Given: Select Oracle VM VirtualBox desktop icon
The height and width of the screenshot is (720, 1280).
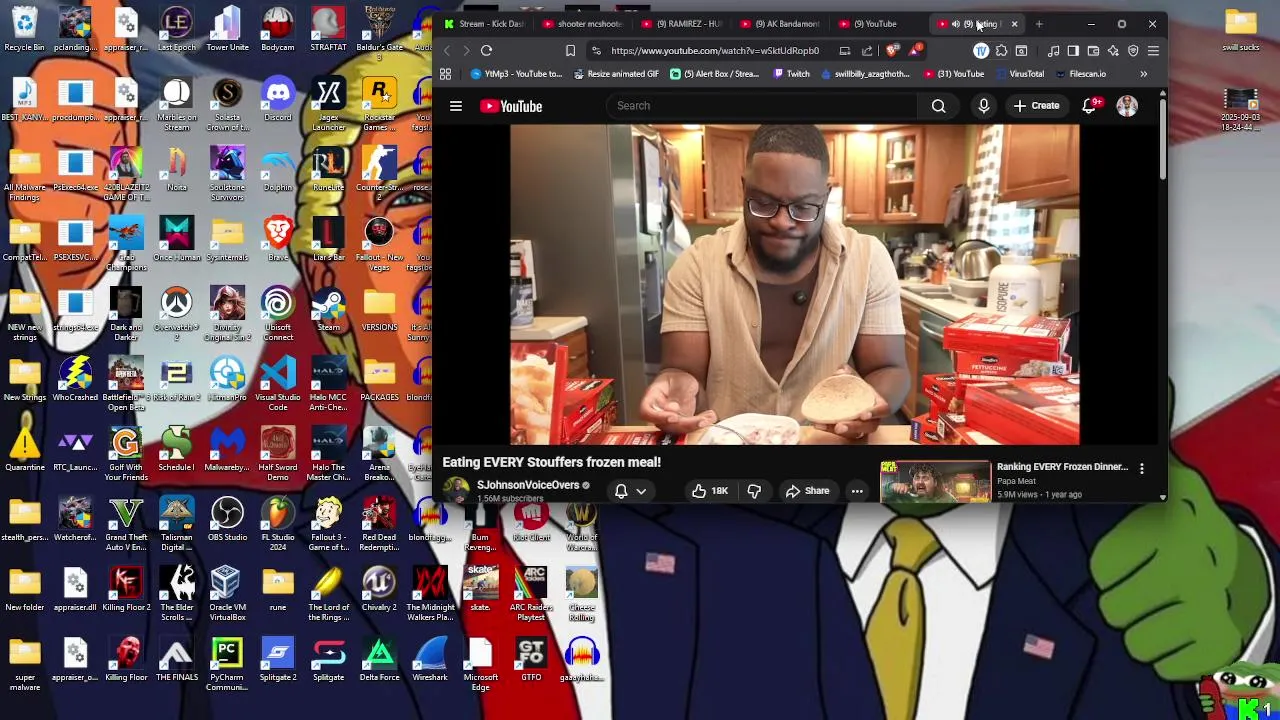Looking at the screenshot, I should point(227,594).
